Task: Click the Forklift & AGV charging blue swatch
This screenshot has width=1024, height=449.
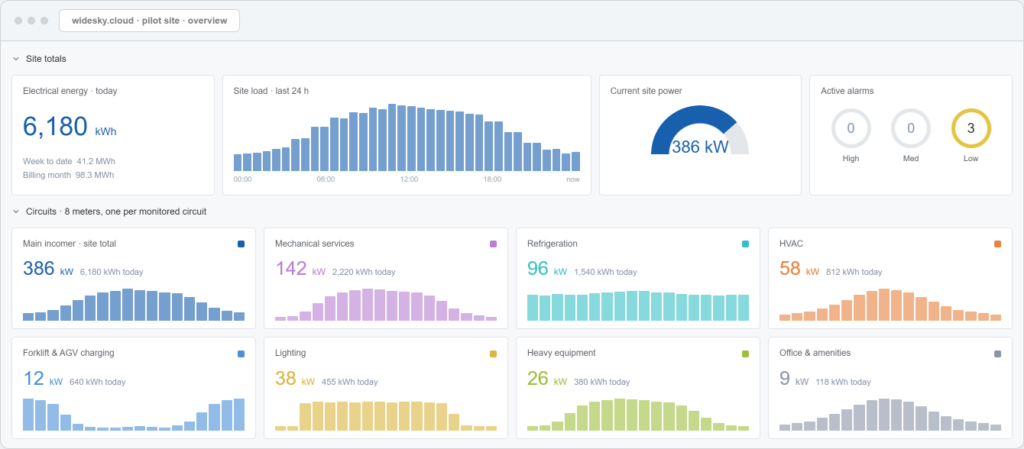Action: (x=242, y=354)
